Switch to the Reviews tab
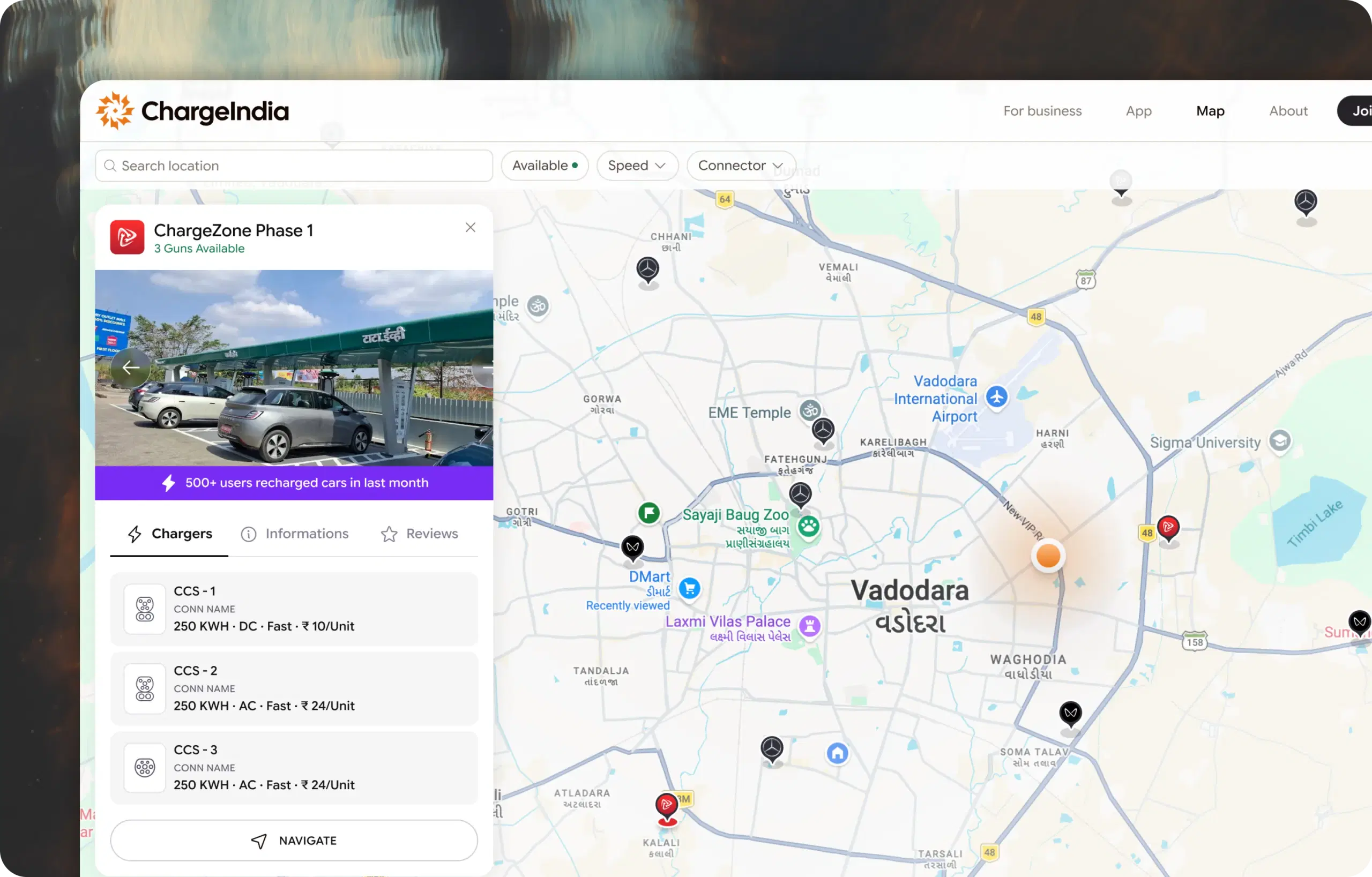This screenshot has width=1372, height=877. pyautogui.click(x=419, y=534)
